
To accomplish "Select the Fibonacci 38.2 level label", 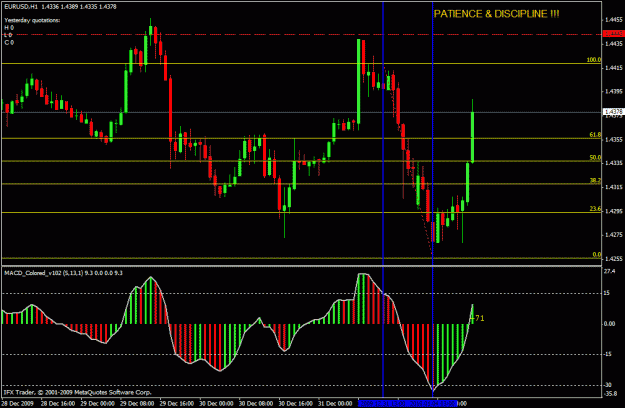I will click(595, 180).
